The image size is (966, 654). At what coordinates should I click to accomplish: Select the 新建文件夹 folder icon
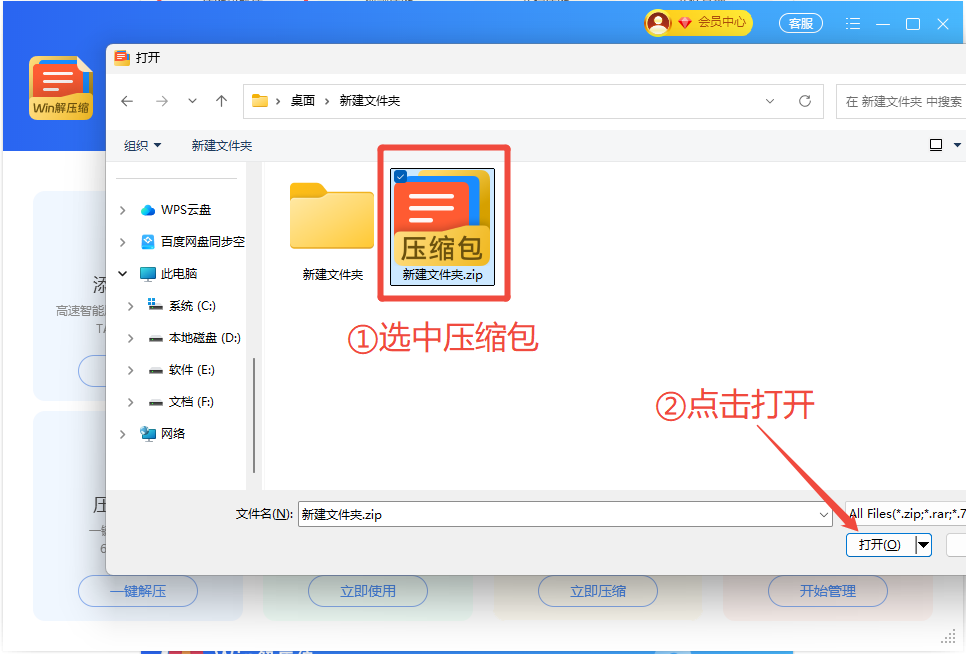click(x=331, y=217)
